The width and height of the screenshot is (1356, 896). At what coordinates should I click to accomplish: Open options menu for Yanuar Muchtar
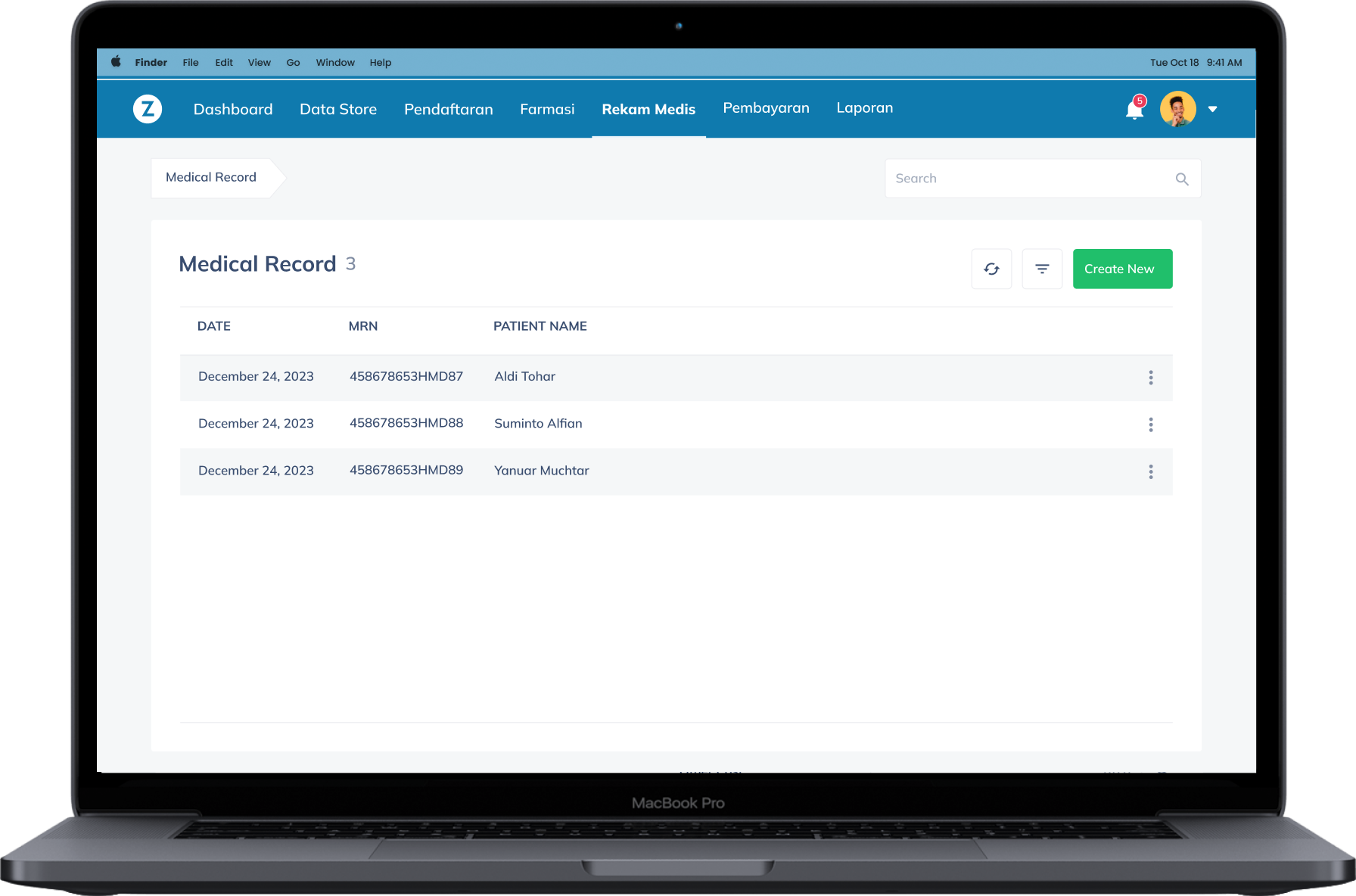(1150, 471)
